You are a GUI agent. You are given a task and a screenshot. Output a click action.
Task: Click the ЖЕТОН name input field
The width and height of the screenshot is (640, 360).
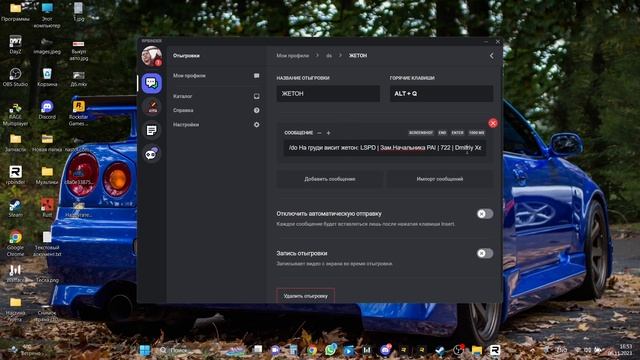[328, 93]
